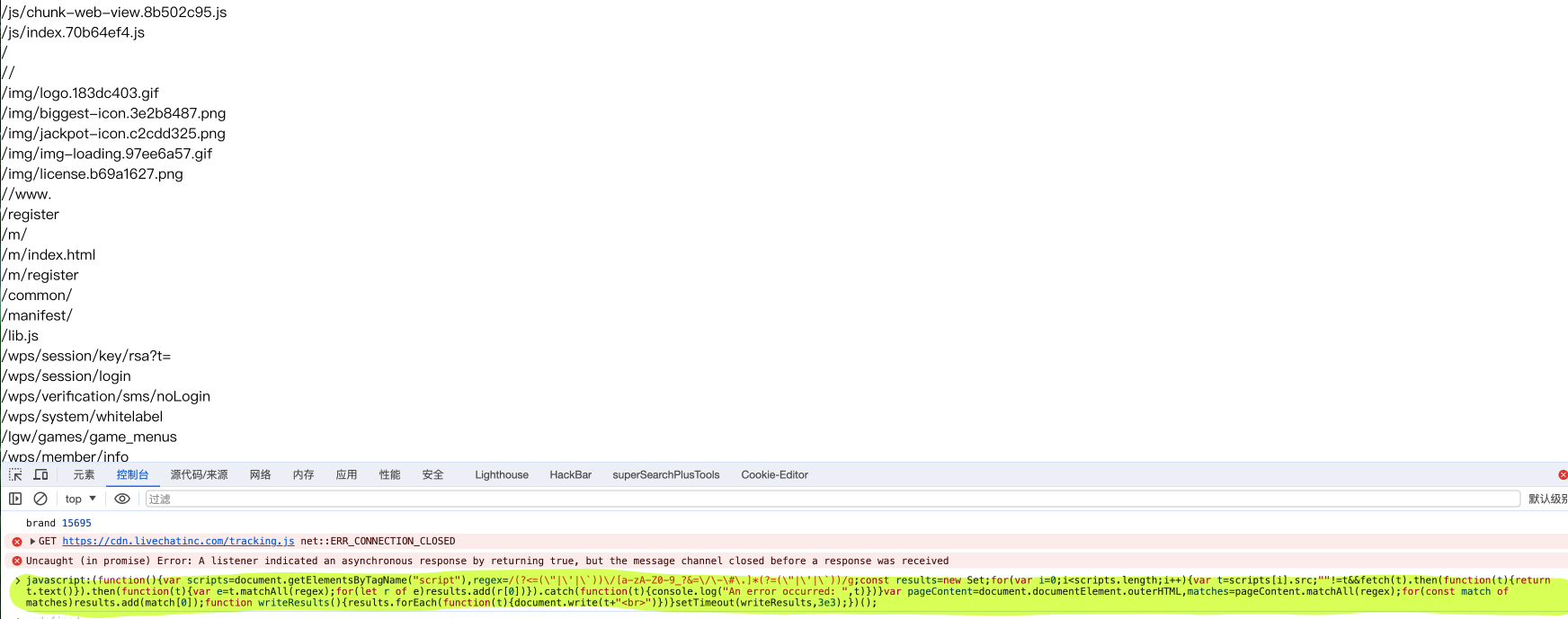
Task: Open the top context dropdown
Action: 80,499
